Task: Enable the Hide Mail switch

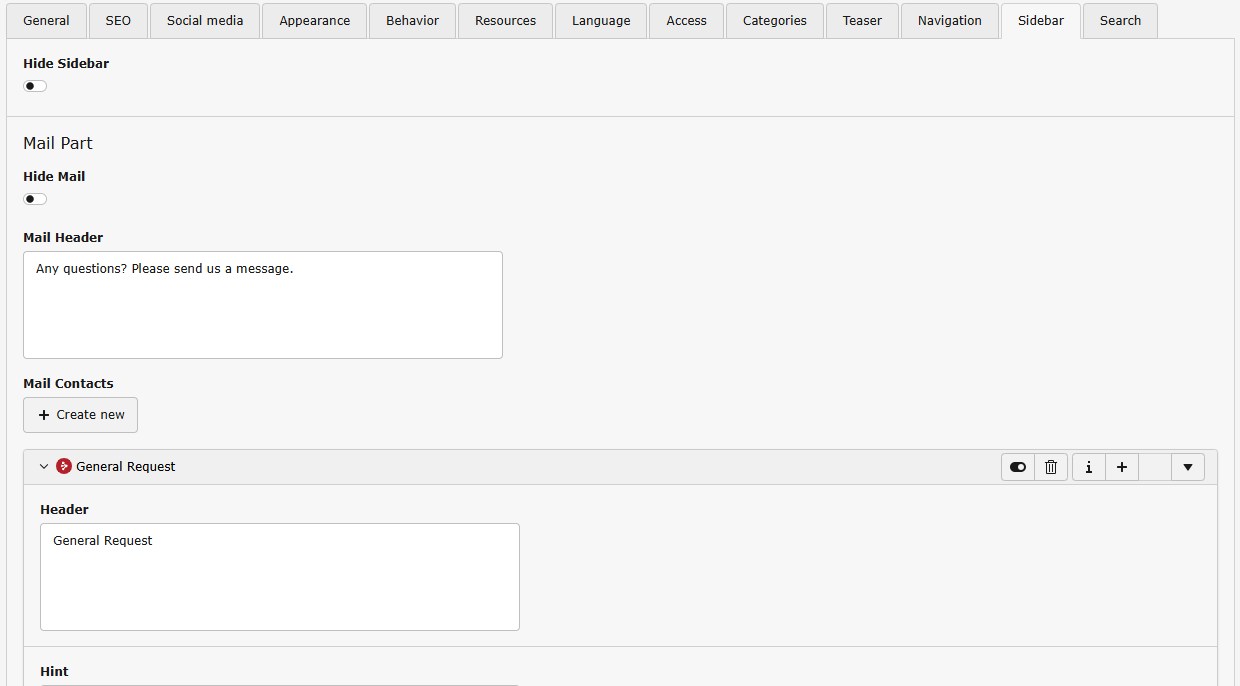Action: tap(35, 199)
